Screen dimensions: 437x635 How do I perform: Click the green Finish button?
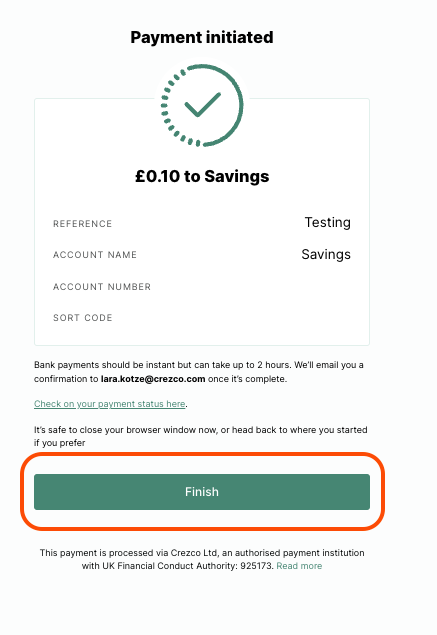coord(202,492)
